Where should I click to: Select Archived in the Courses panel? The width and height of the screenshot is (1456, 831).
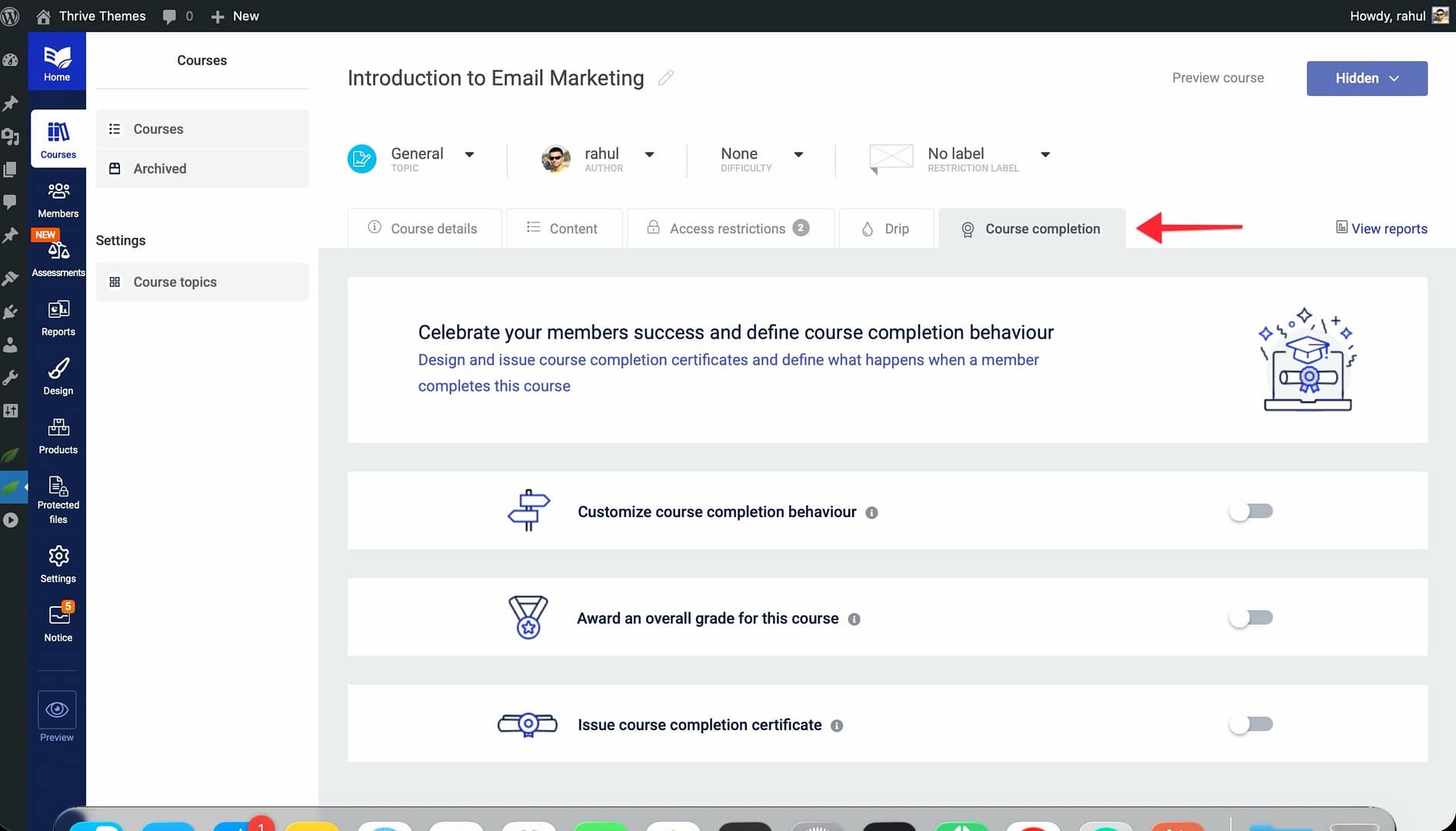tap(160, 169)
